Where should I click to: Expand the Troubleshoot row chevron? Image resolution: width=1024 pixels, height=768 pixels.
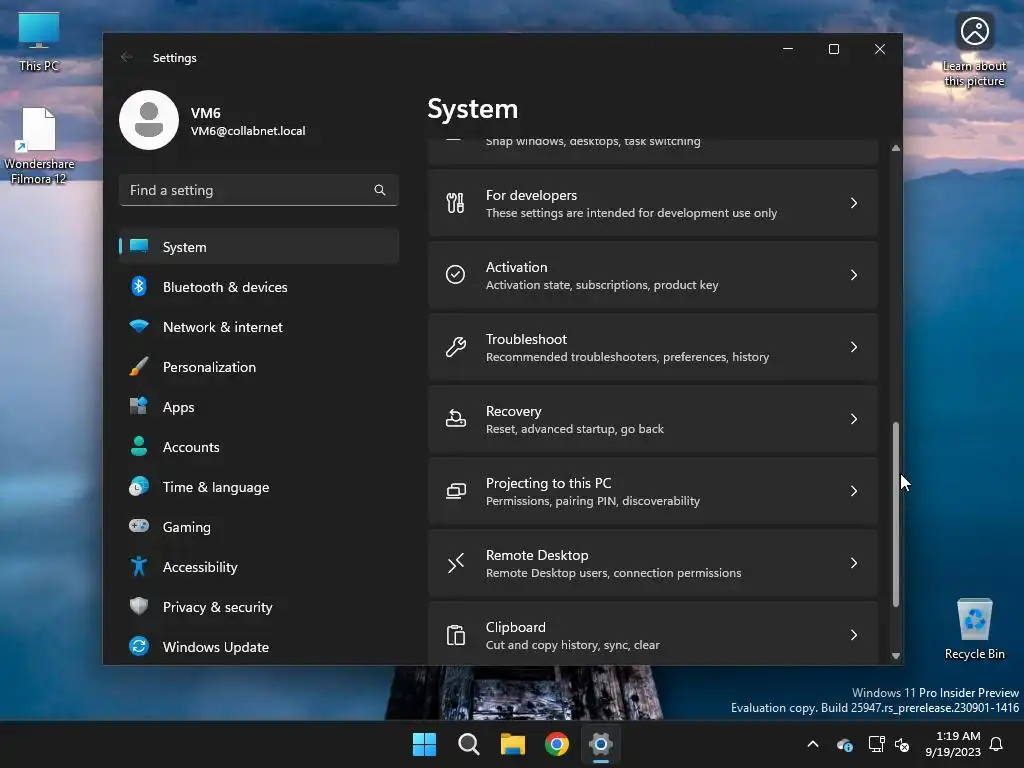pos(854,347)
